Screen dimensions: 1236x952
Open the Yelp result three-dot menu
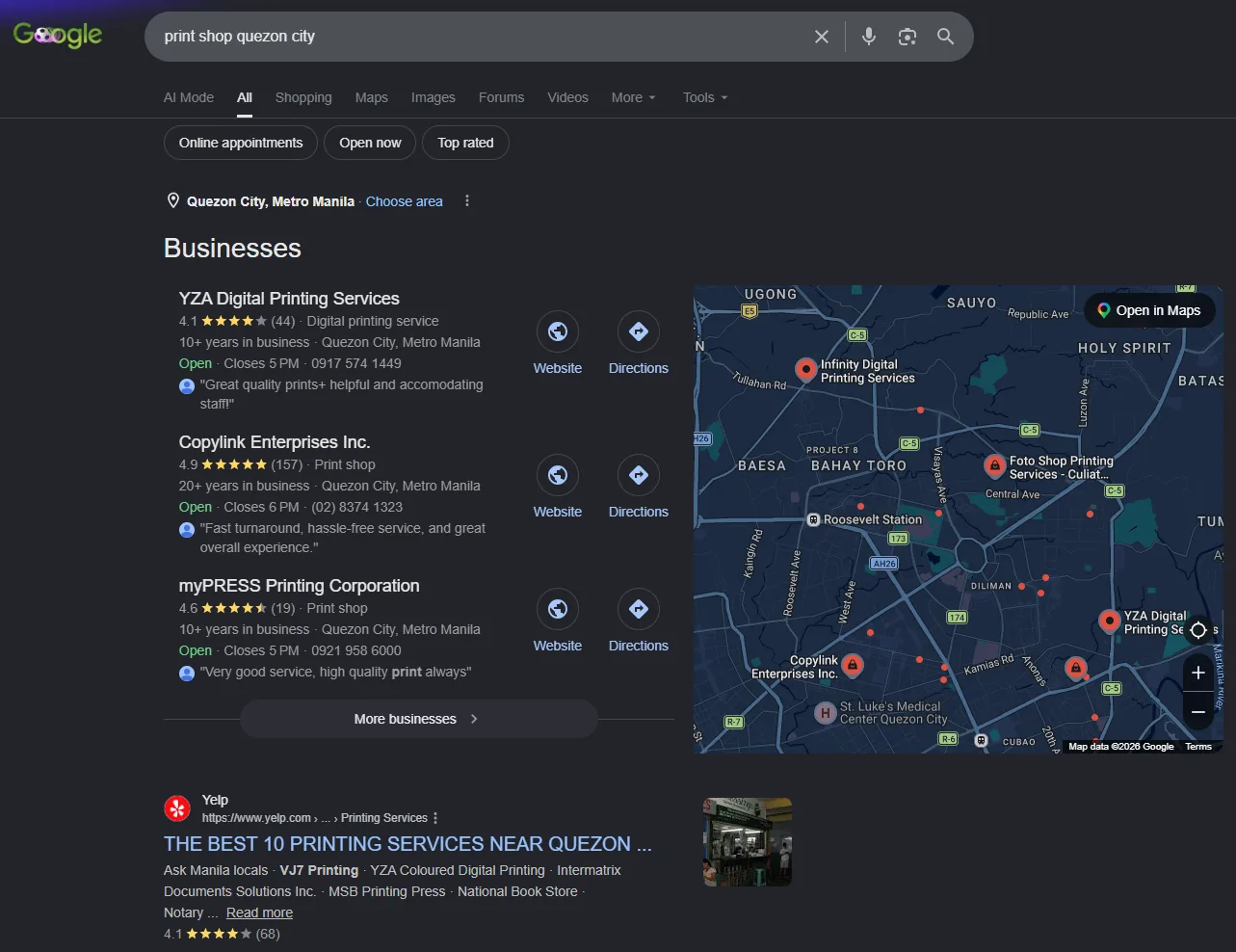(x=435, y=818)
